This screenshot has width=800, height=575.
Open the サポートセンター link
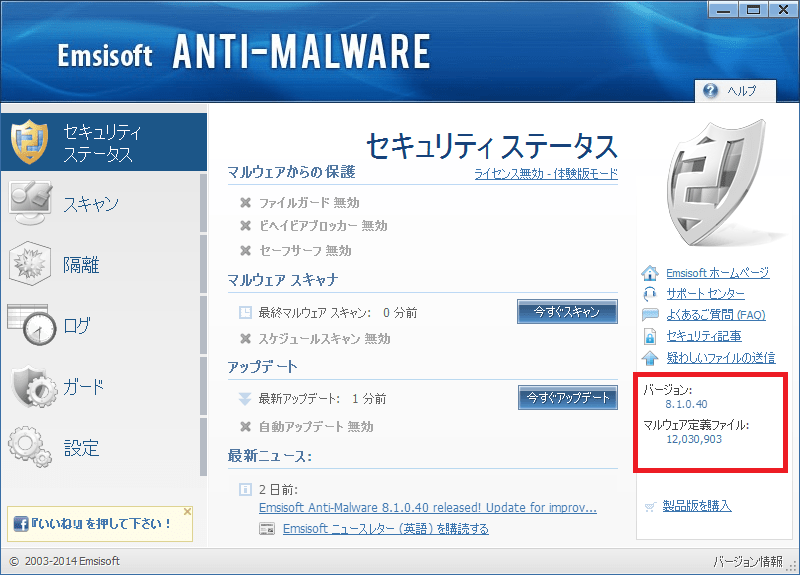[x=705, y=294]
